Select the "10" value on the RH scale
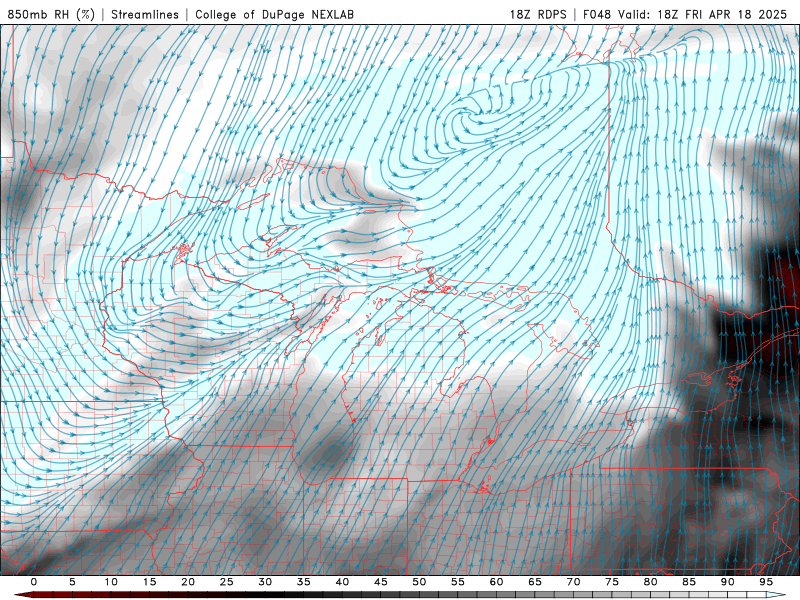 coord(111,582)
